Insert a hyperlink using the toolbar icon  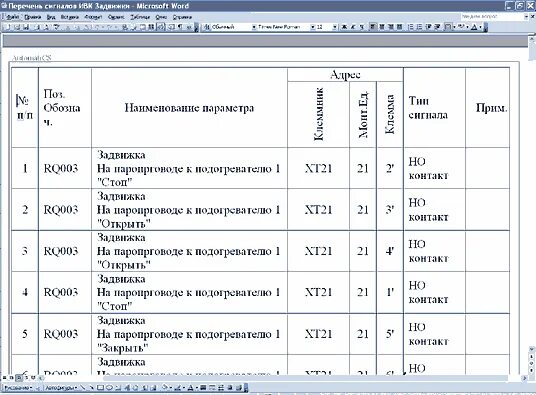(125, 27)
